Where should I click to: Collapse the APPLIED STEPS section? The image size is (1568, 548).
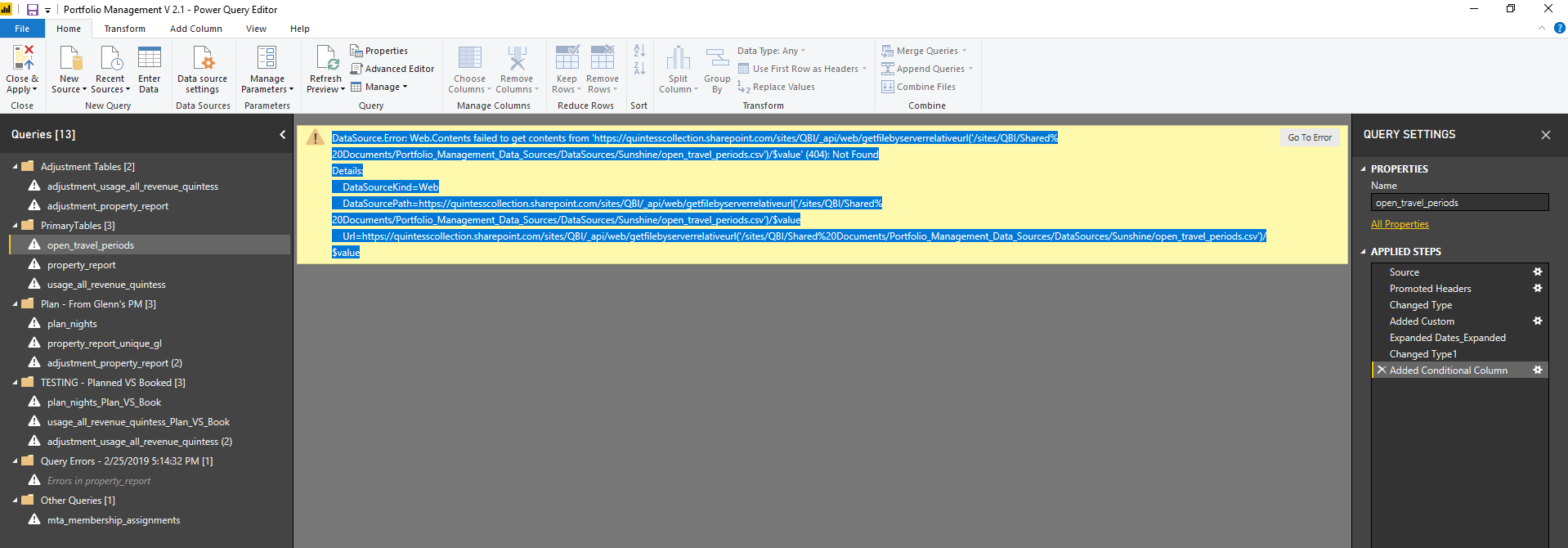click(1364, 251)
